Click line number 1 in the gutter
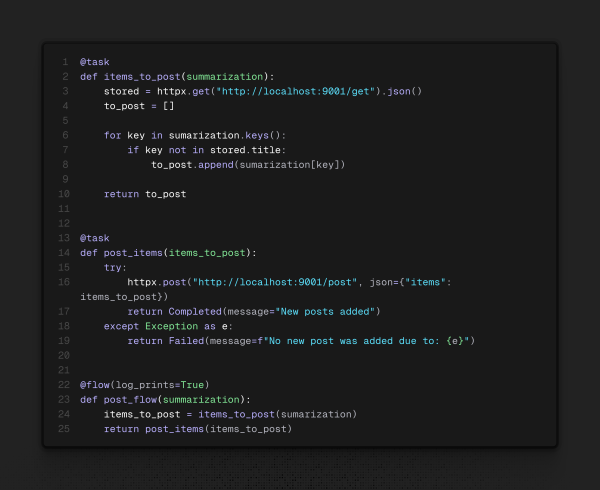600x490 pixels. click(65, 62)
